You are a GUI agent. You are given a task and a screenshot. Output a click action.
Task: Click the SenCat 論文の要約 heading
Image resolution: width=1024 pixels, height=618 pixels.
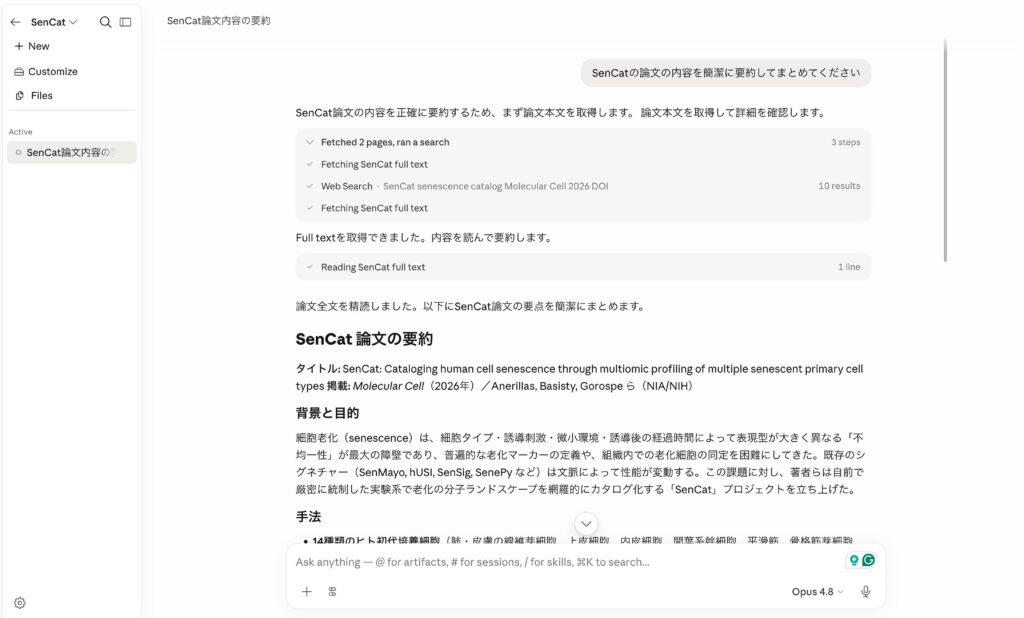coord(364,339)
